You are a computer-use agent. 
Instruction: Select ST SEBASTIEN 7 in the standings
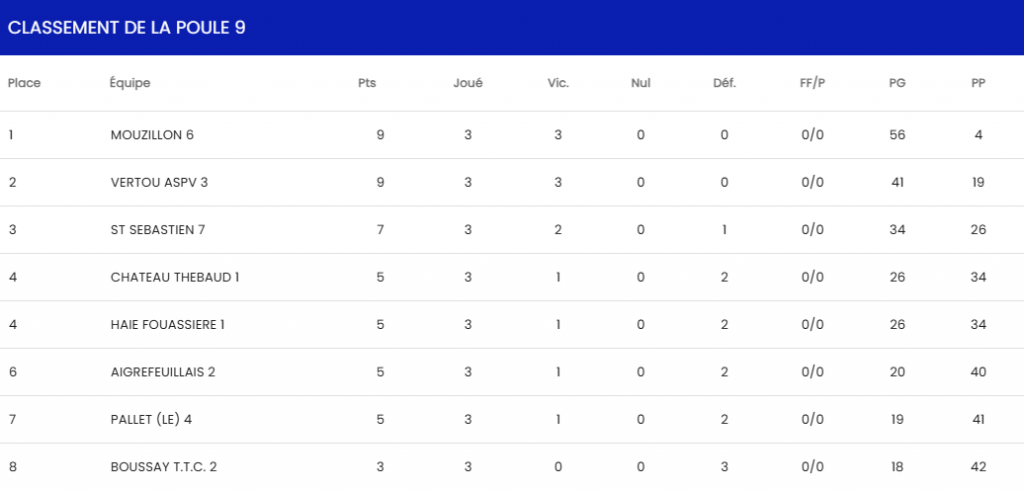158,230
